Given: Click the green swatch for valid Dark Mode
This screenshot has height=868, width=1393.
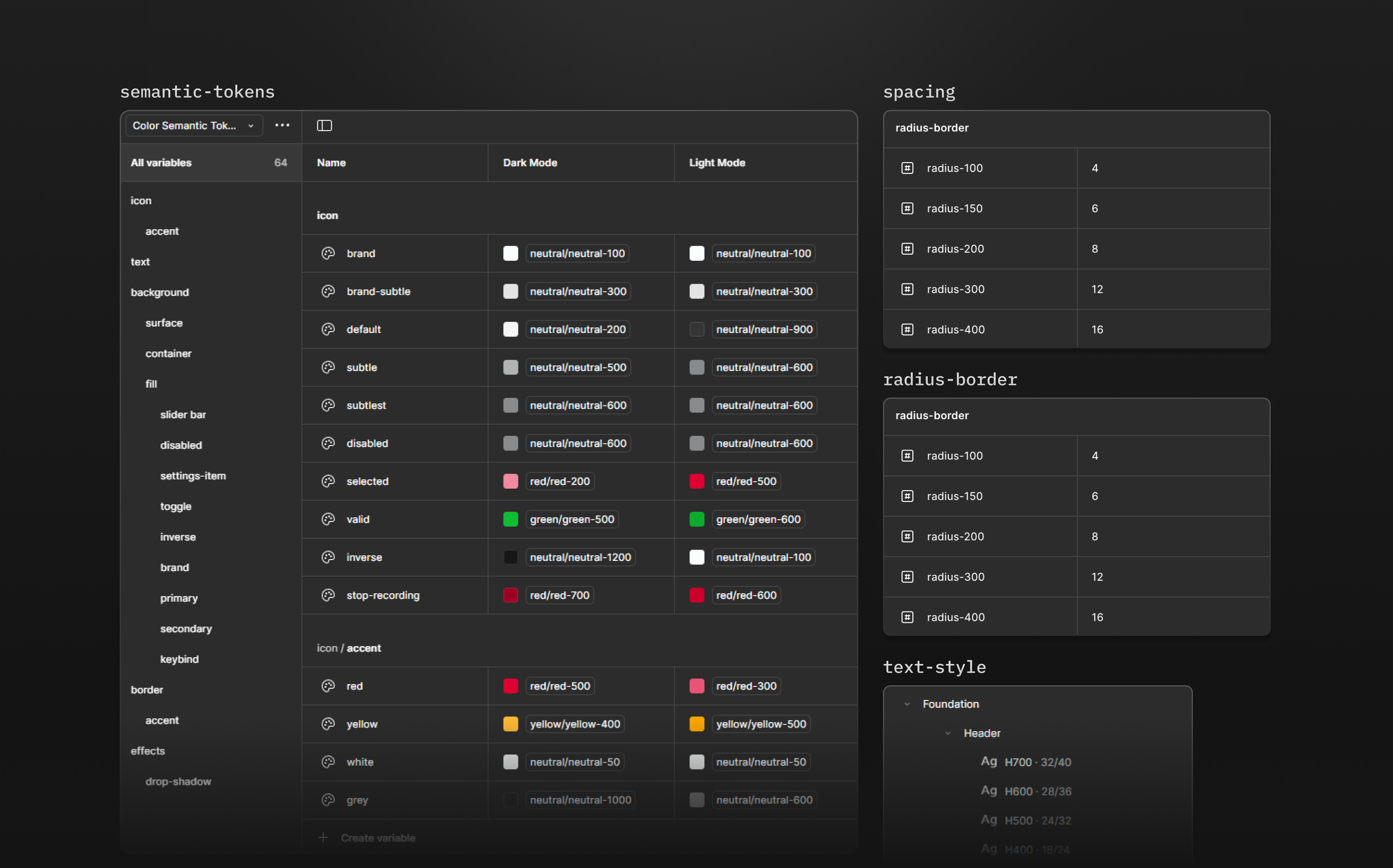Looking at the screenshot, I should coord(510,520).
